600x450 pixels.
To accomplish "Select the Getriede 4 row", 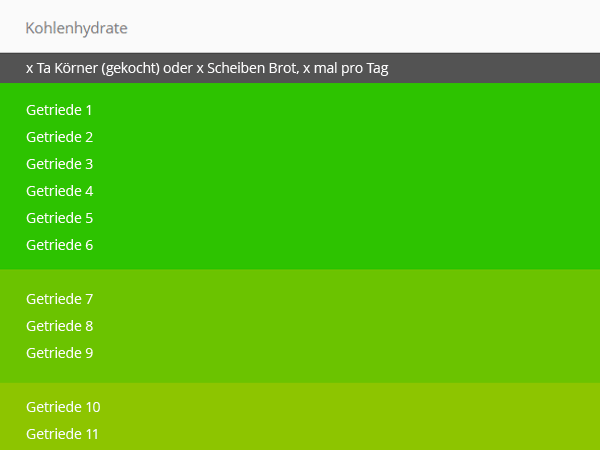I will 59,191.
